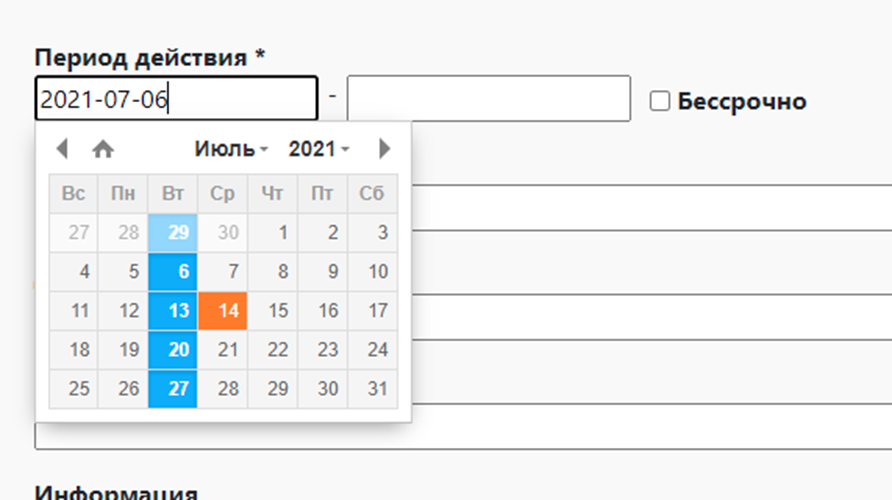Viewport: 892px width, 500px height.
Task: Open the Июль month dropdown
Action: pos(231,149)
